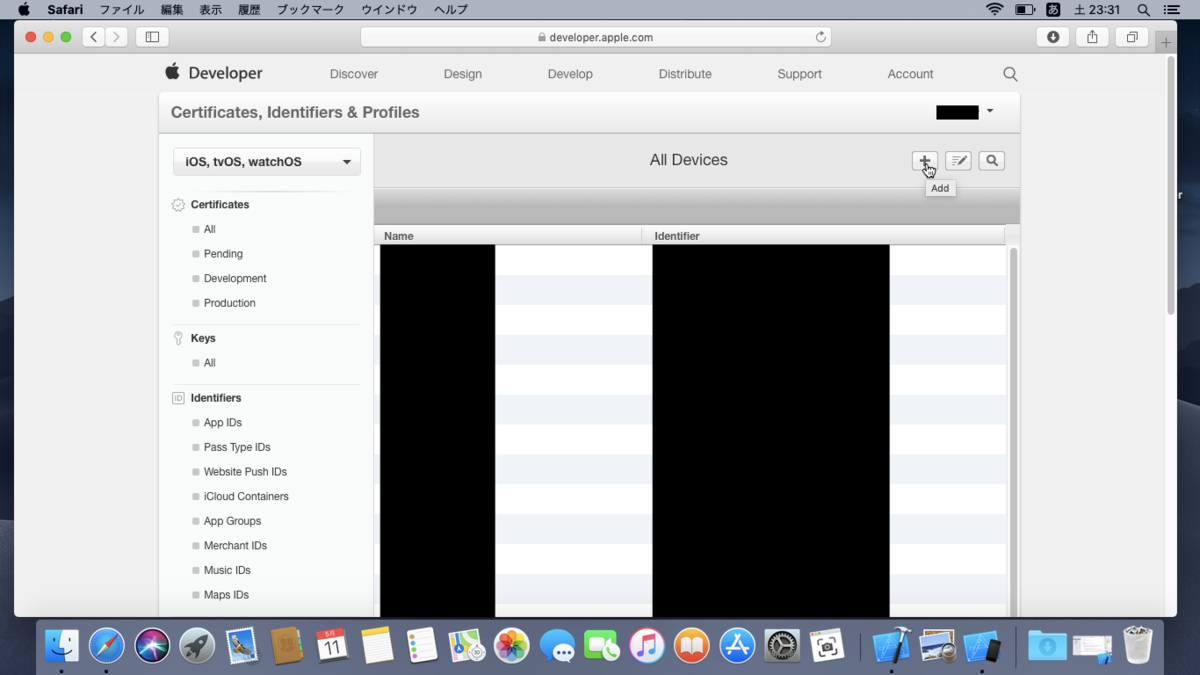Open Notification Center menu bar icon
Screen dimensions: 1200x675
tap(1172, 10)
